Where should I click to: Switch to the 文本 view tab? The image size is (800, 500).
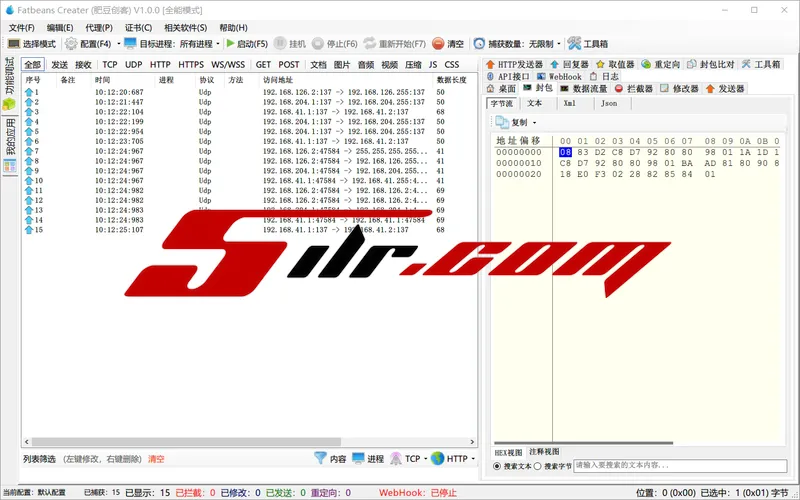[x=534, y=103]
